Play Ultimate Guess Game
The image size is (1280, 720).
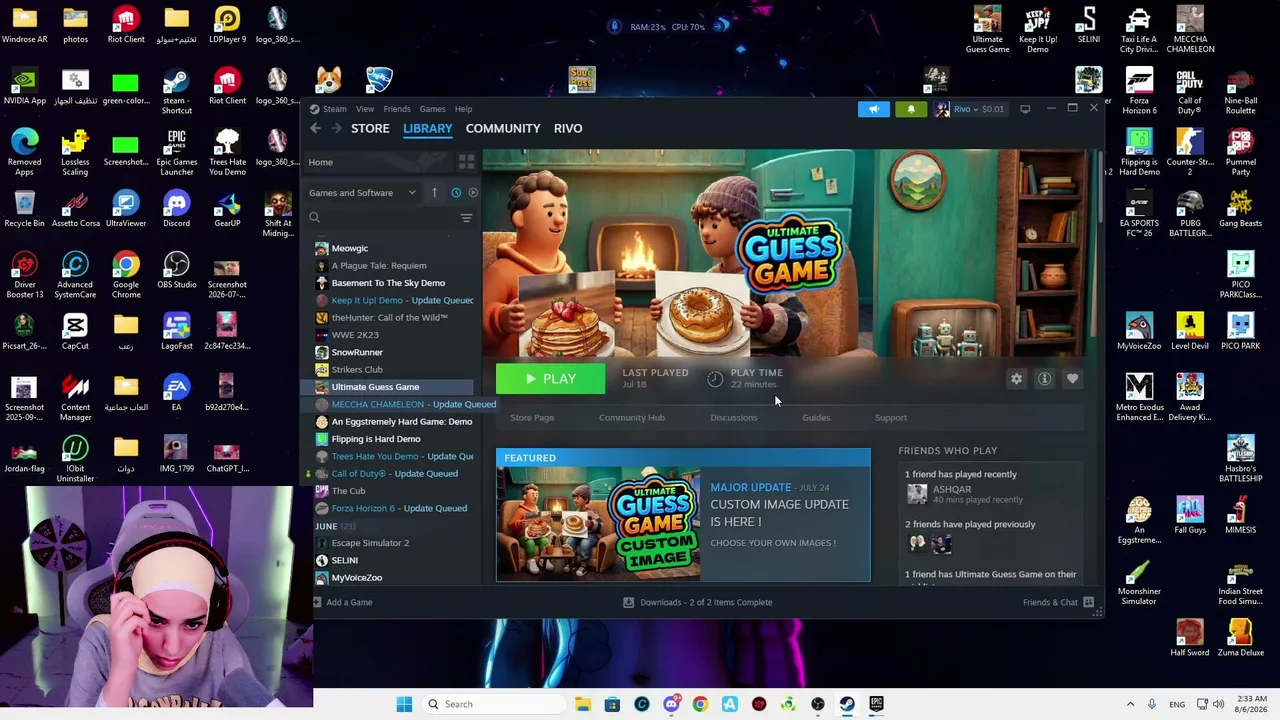(x=550, y=379)
